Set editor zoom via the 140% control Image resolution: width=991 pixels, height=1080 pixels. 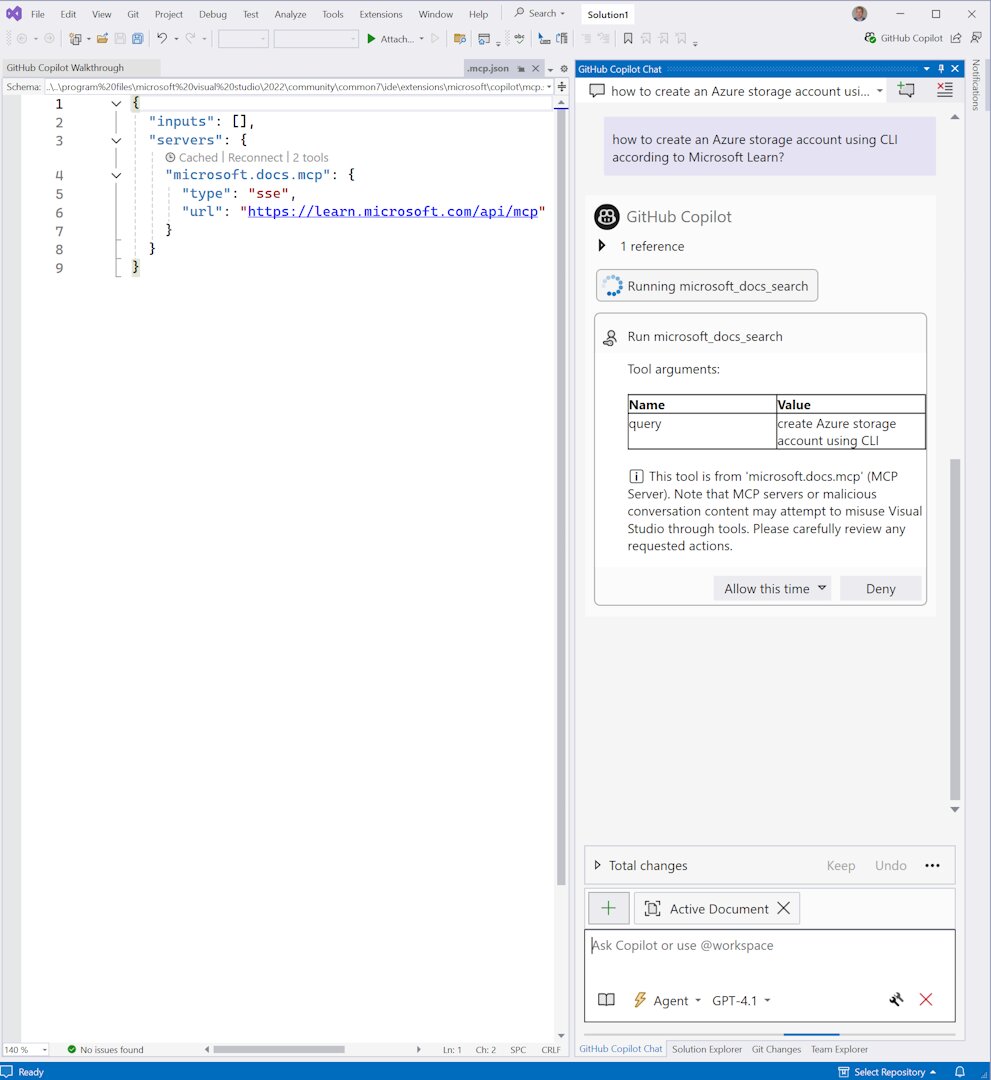click(25, 1049)
